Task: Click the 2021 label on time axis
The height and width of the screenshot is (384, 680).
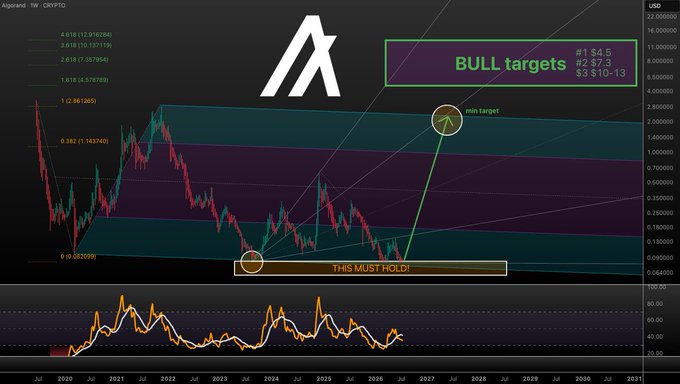Action: [x=116, y=379]
